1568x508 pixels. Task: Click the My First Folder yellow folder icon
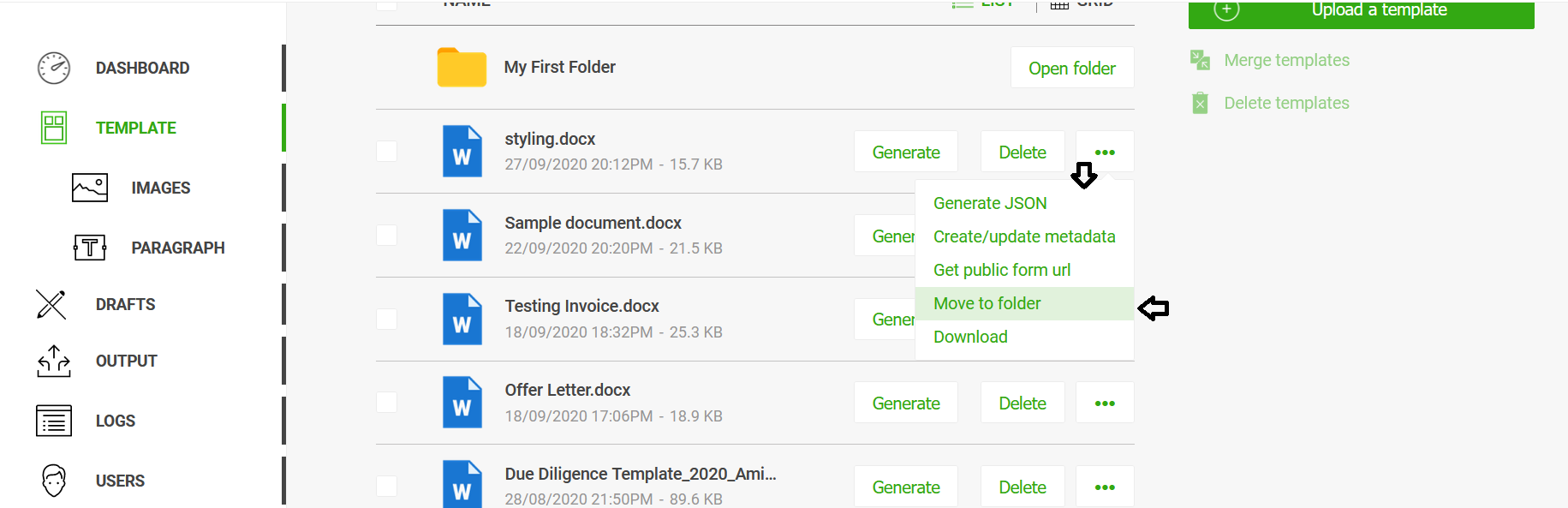point(462,67)
